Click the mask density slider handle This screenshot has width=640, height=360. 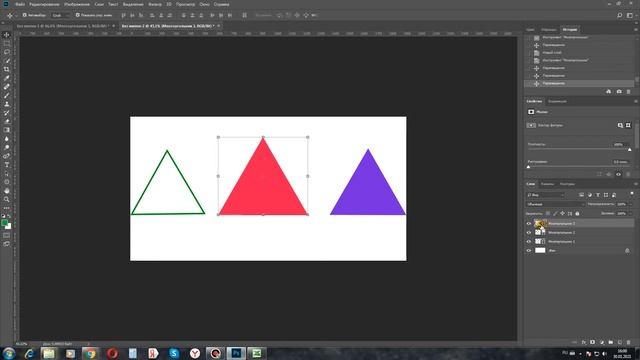click(x=630, y=150)
